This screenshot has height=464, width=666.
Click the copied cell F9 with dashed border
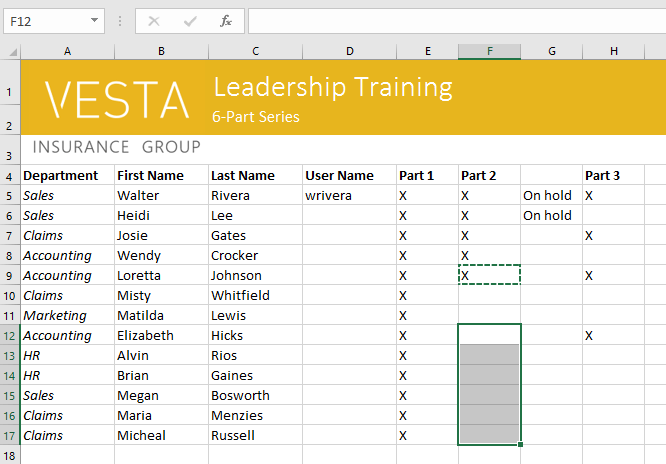click(489, 275)
